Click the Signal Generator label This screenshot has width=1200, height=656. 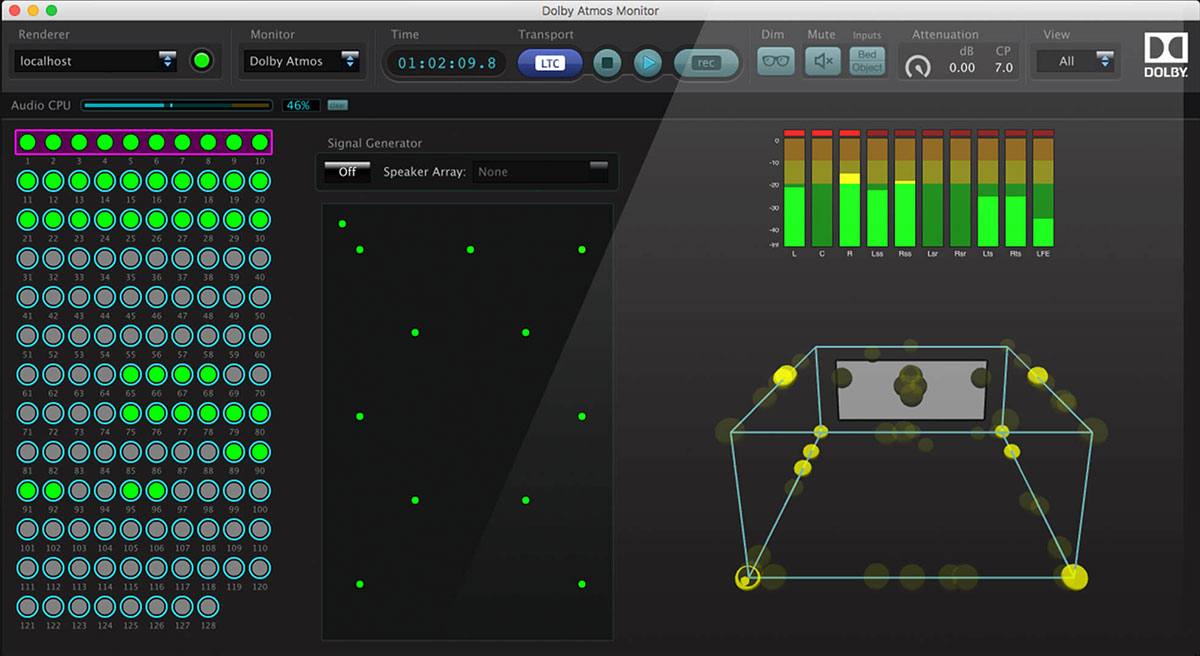pyautogui.click(x=375, y=143)
